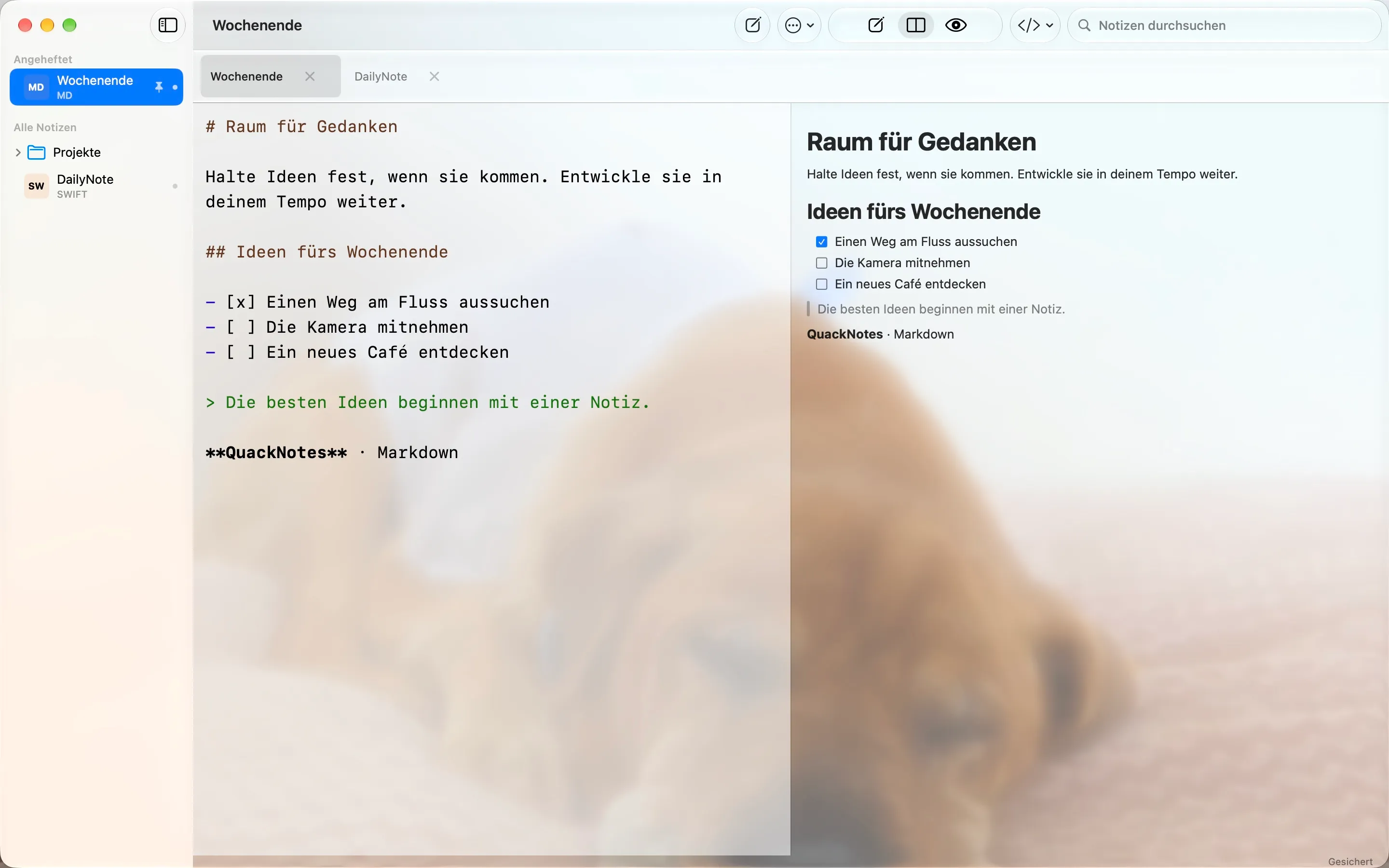Screen dimensions: 1389x868
Task: Check Ein neues Café entdecken checkbox
Action: pyautogui.click(x=821, y=284)
